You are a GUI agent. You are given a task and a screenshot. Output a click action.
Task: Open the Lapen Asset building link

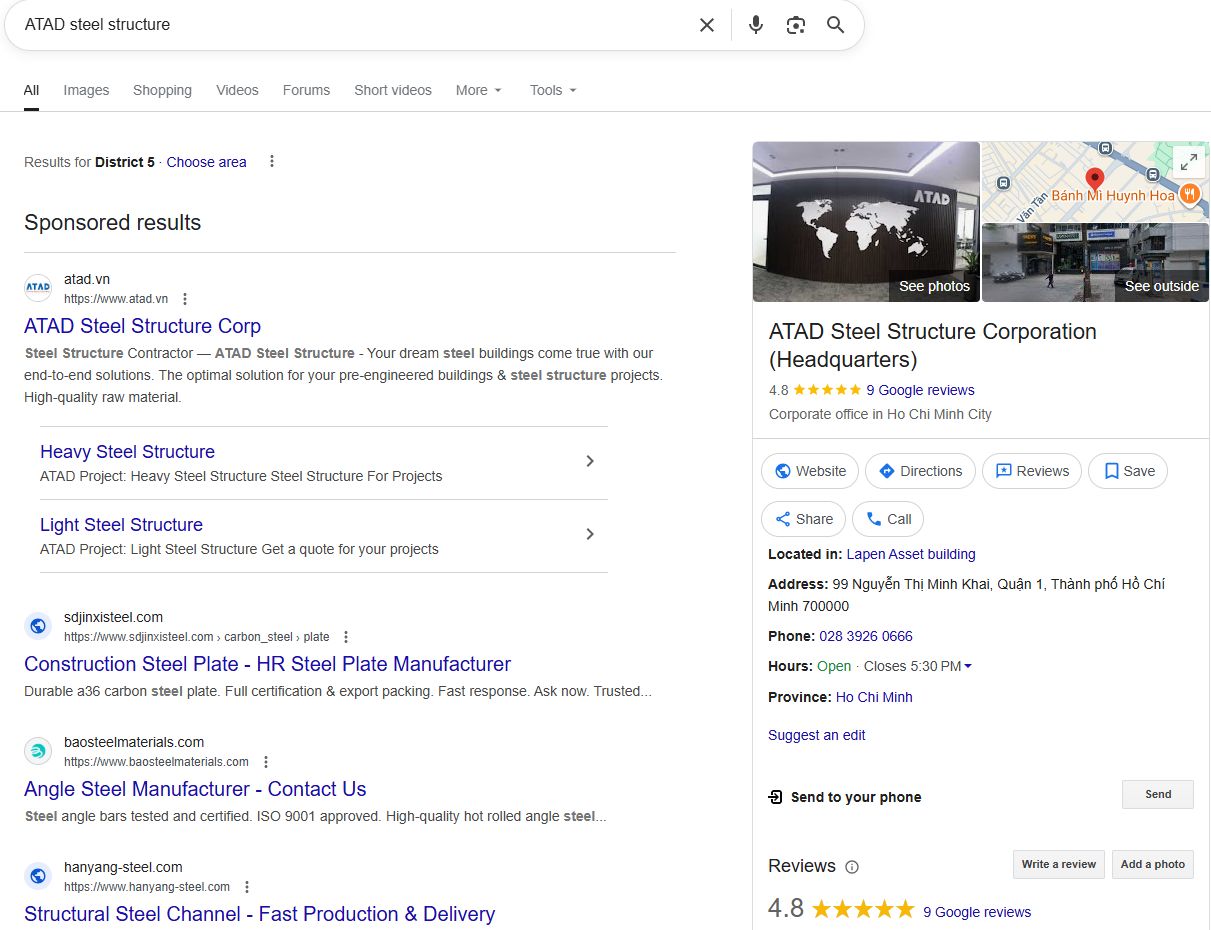click(x=911, y=554)
